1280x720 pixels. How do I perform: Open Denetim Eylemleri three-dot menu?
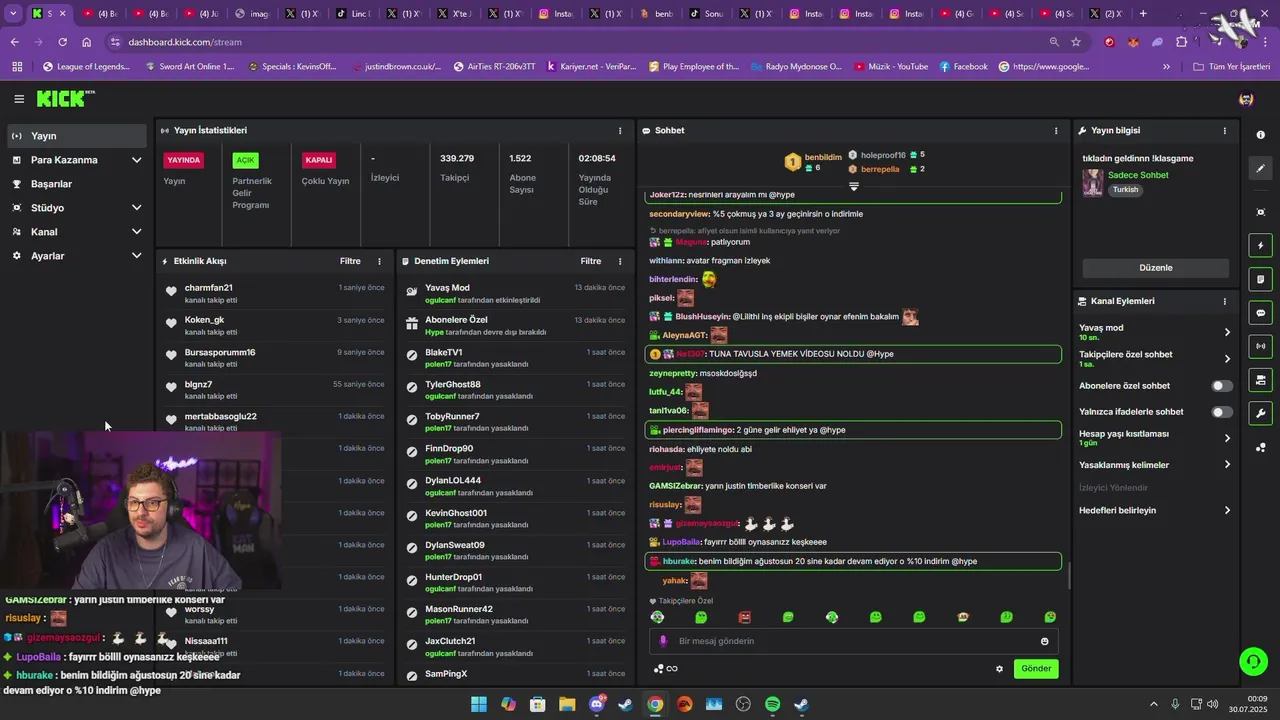coord(620,261)
